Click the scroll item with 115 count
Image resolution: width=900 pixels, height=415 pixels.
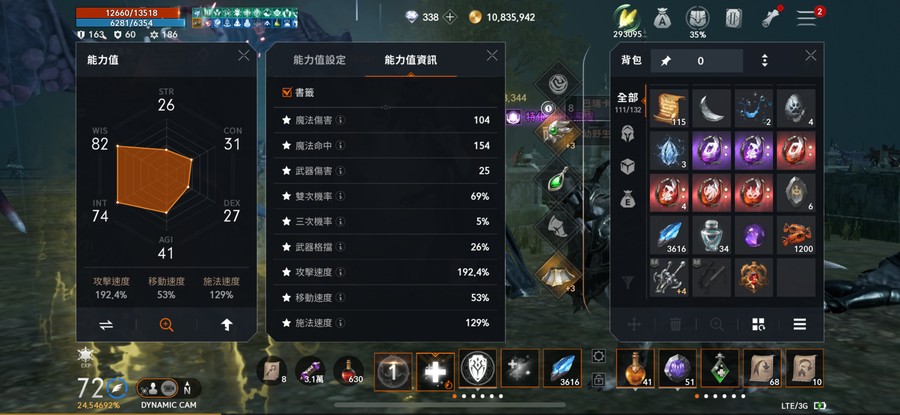669,108
